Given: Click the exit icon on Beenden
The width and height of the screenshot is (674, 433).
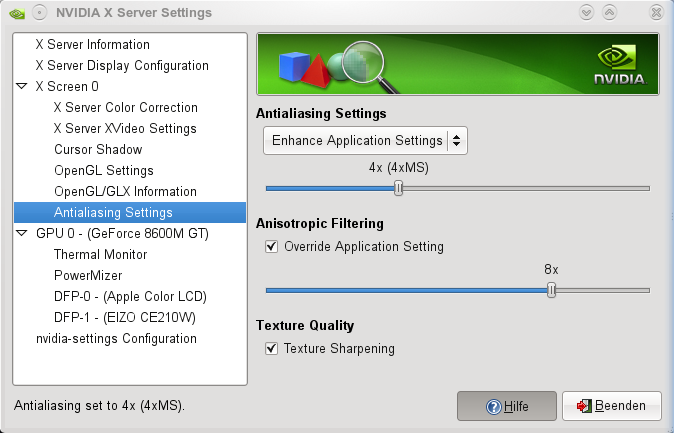Looking at the screenshot, I should (x=584, y=405).
